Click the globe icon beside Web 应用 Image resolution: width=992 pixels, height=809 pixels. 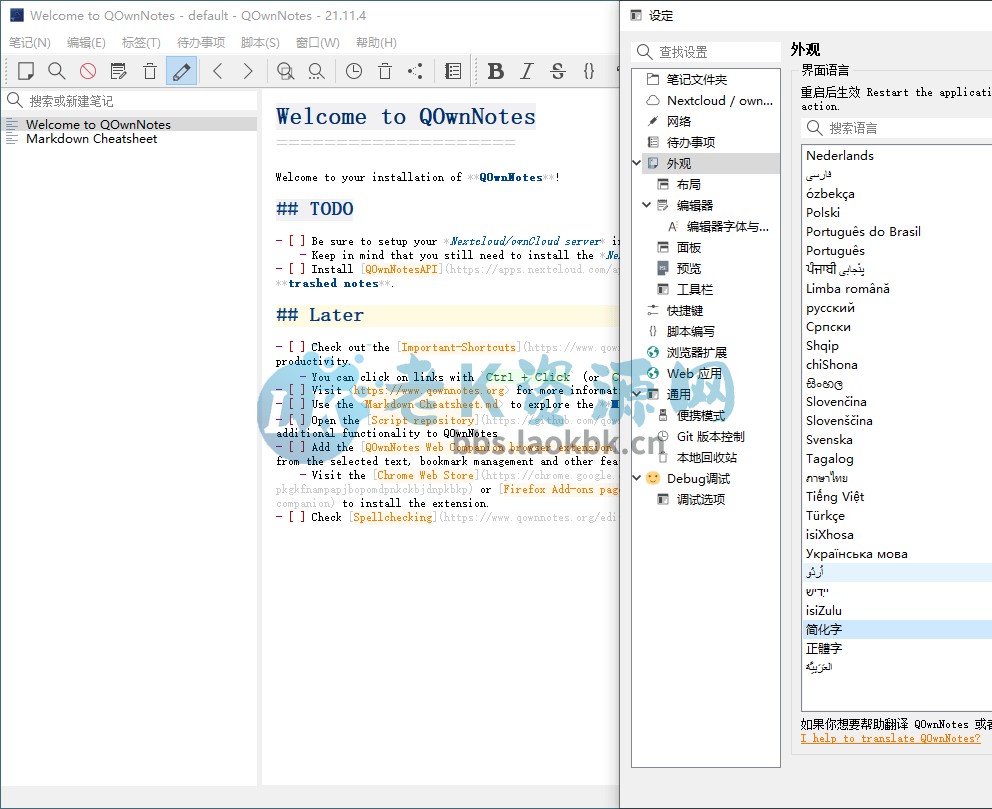653,373
